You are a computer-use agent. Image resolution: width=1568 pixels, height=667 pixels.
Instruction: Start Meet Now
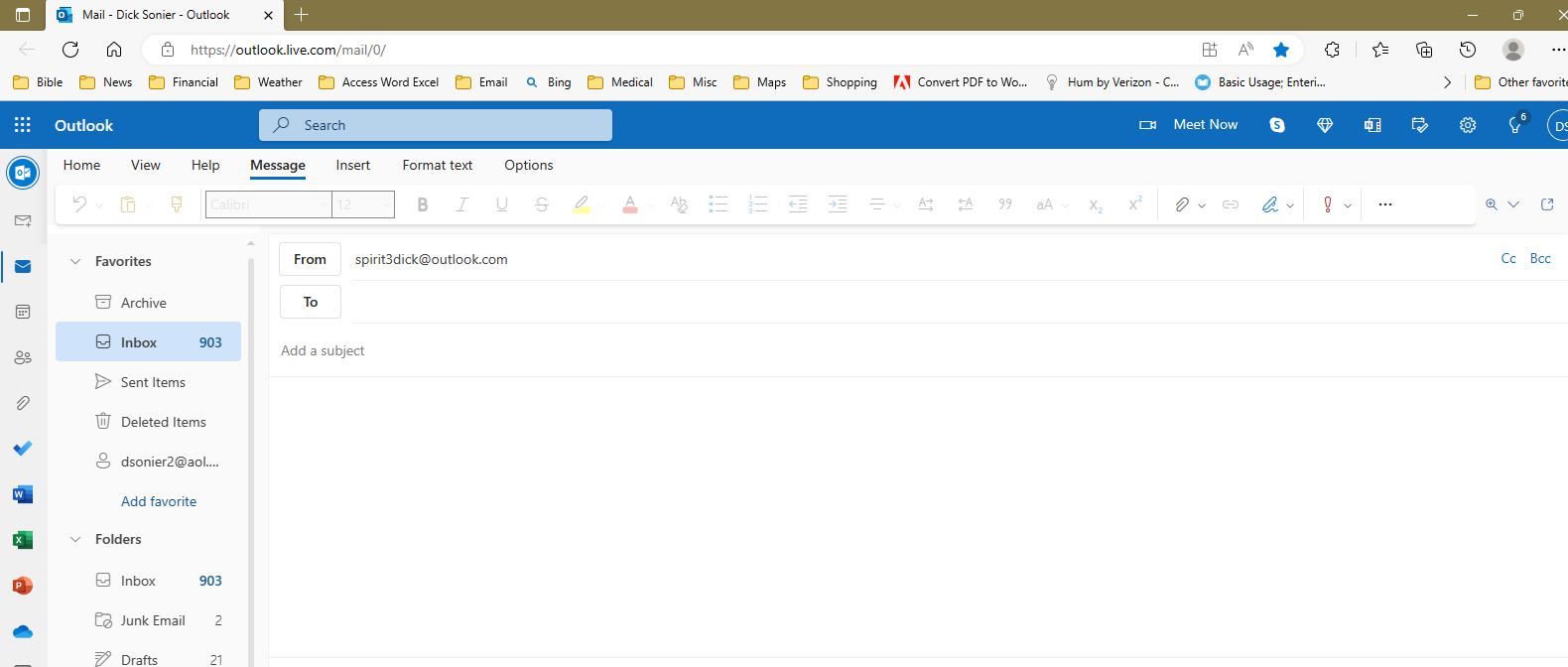pyautogui.click(x=1189, y=125)
